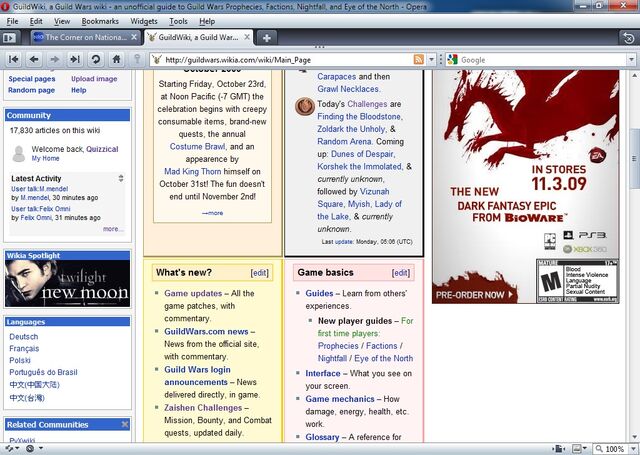Open the My Home link

pos(45,158)
